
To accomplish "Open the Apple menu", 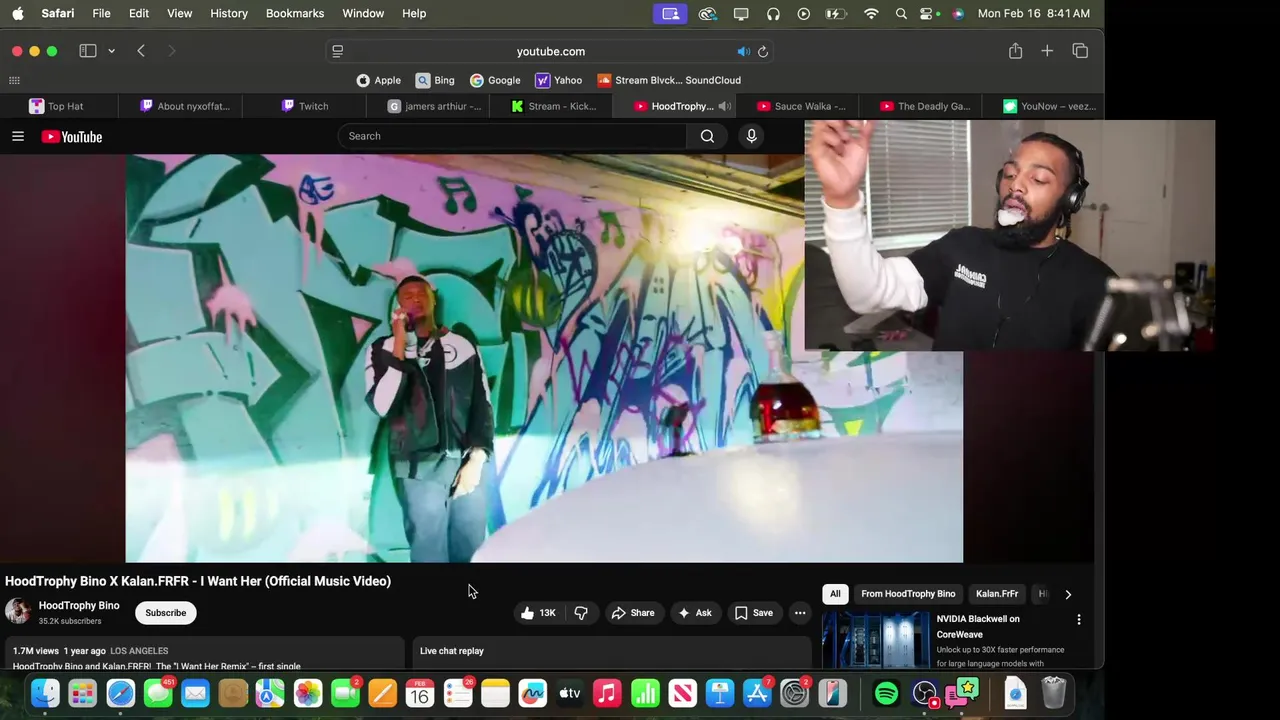I will click(x=17, y=13).
